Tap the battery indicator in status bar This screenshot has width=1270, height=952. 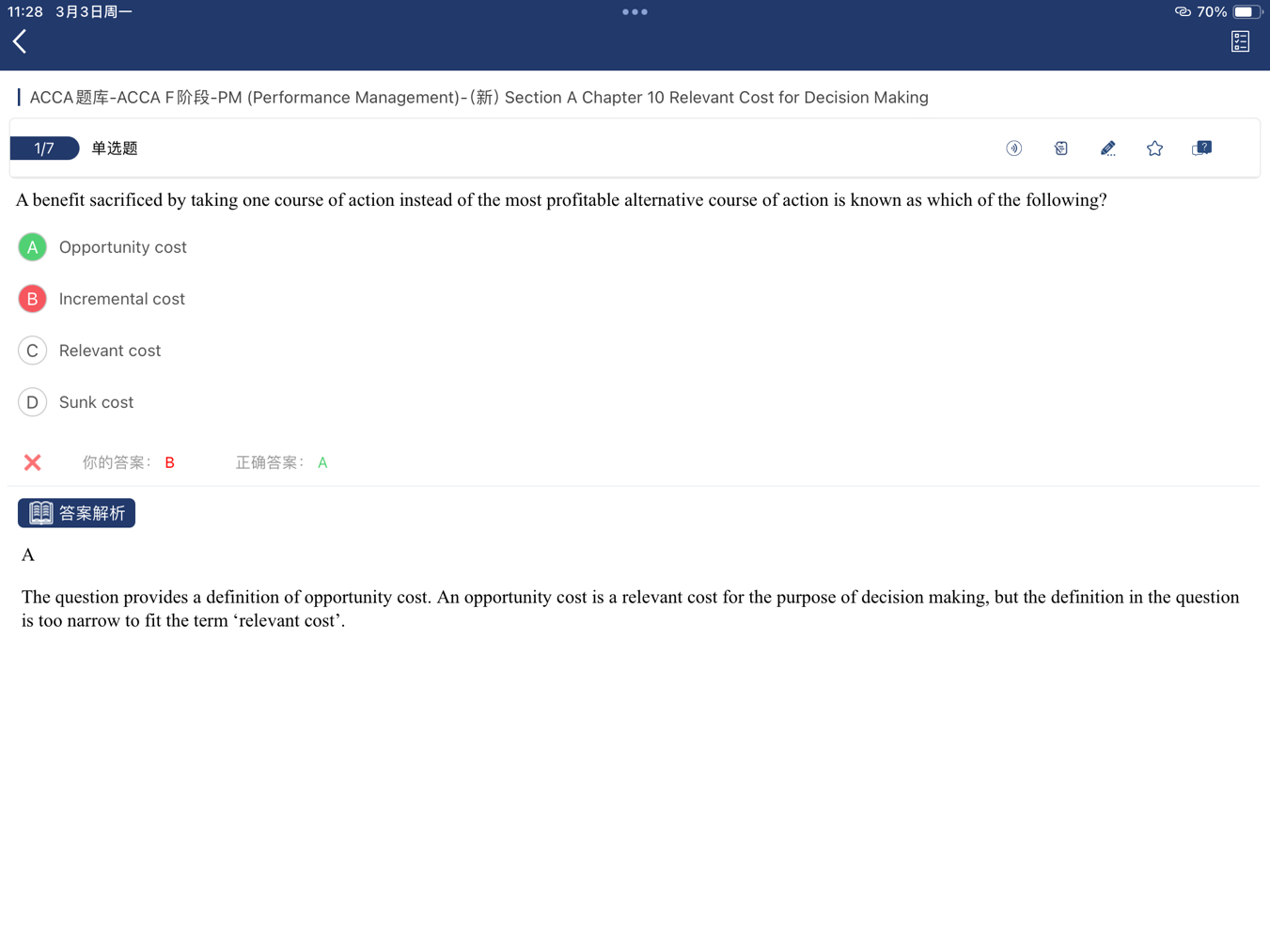1246,12
